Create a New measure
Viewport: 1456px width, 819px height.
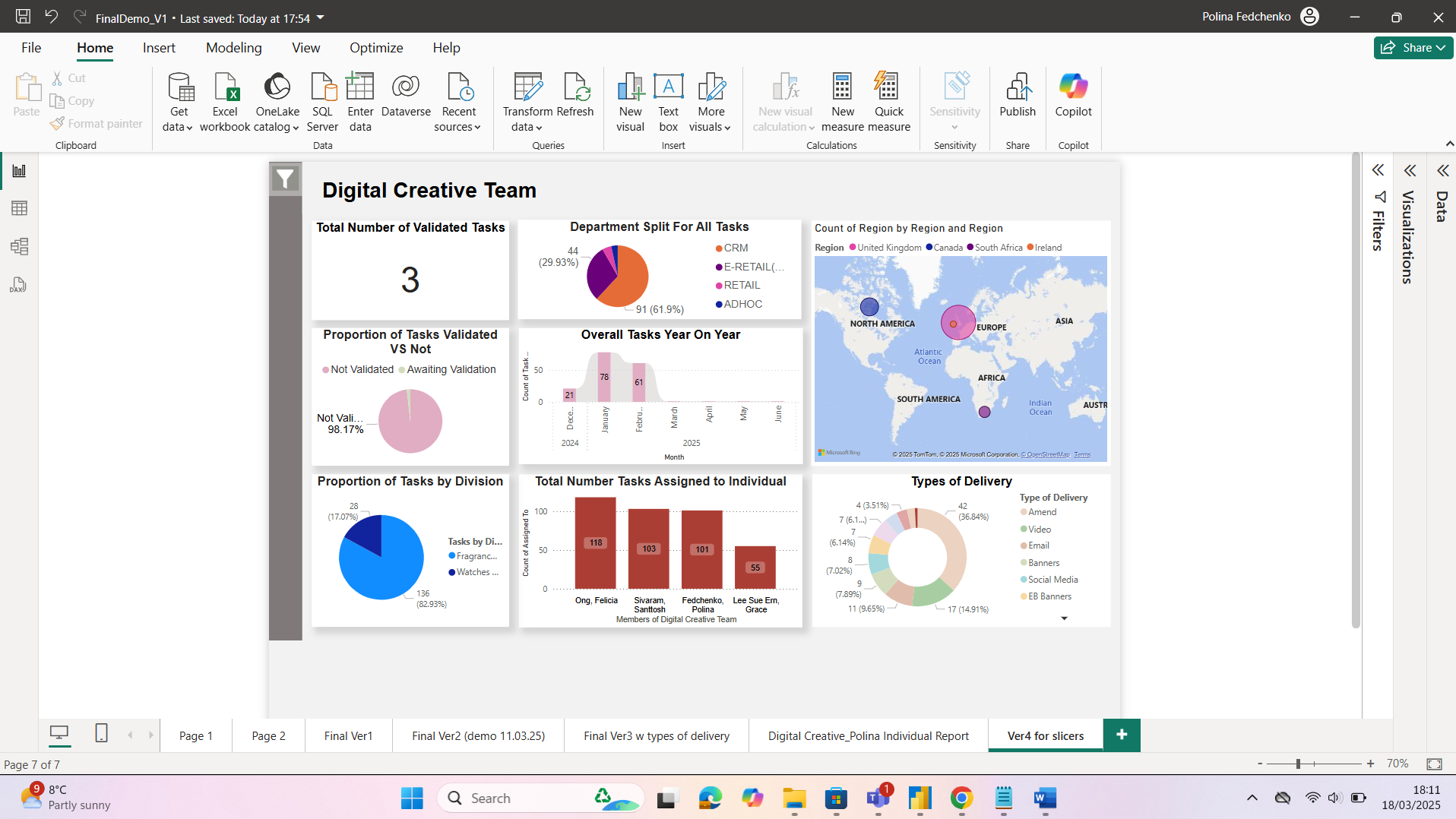click(x=842, y=101)
